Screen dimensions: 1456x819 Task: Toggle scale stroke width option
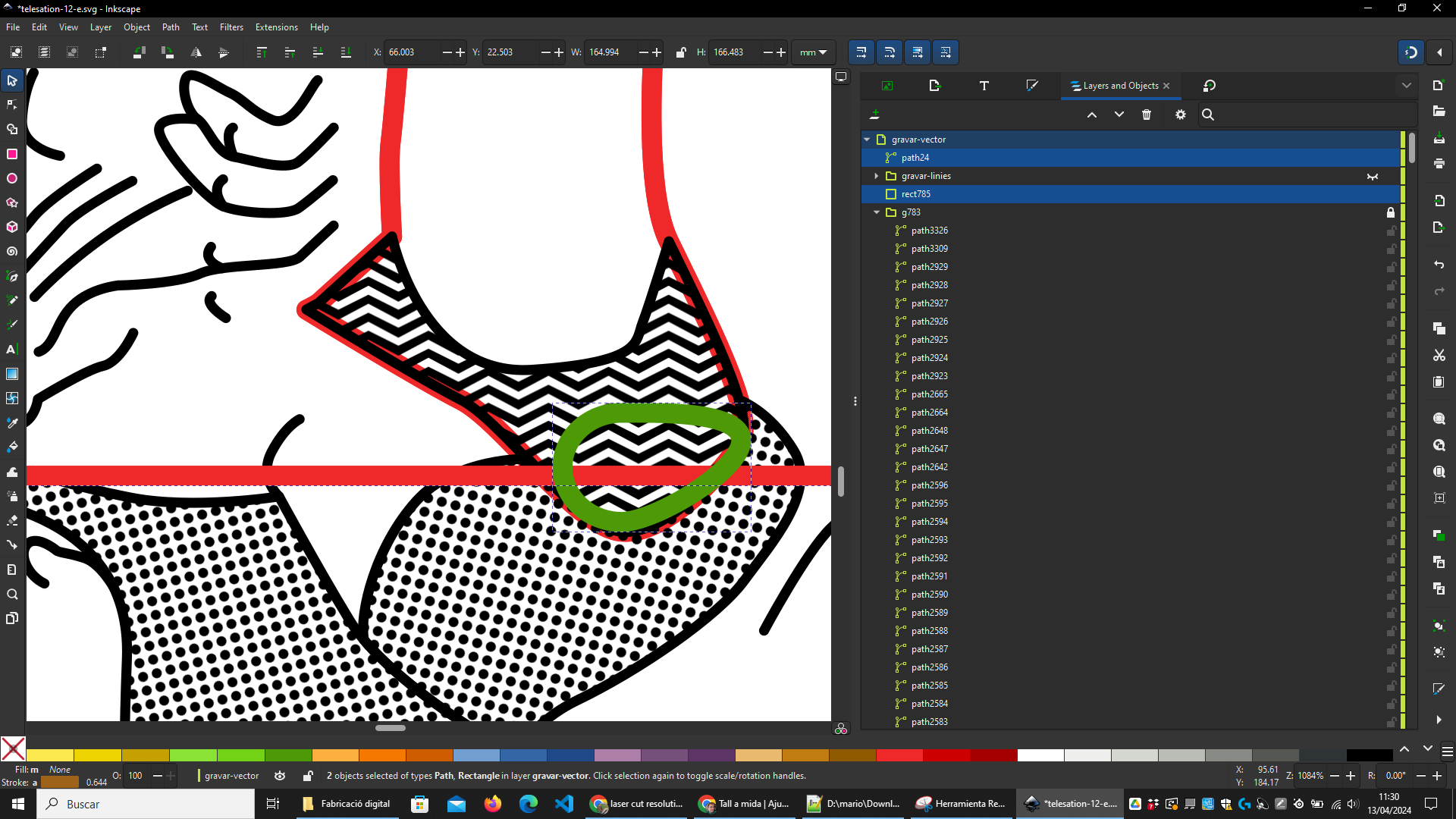click(861, 52)
